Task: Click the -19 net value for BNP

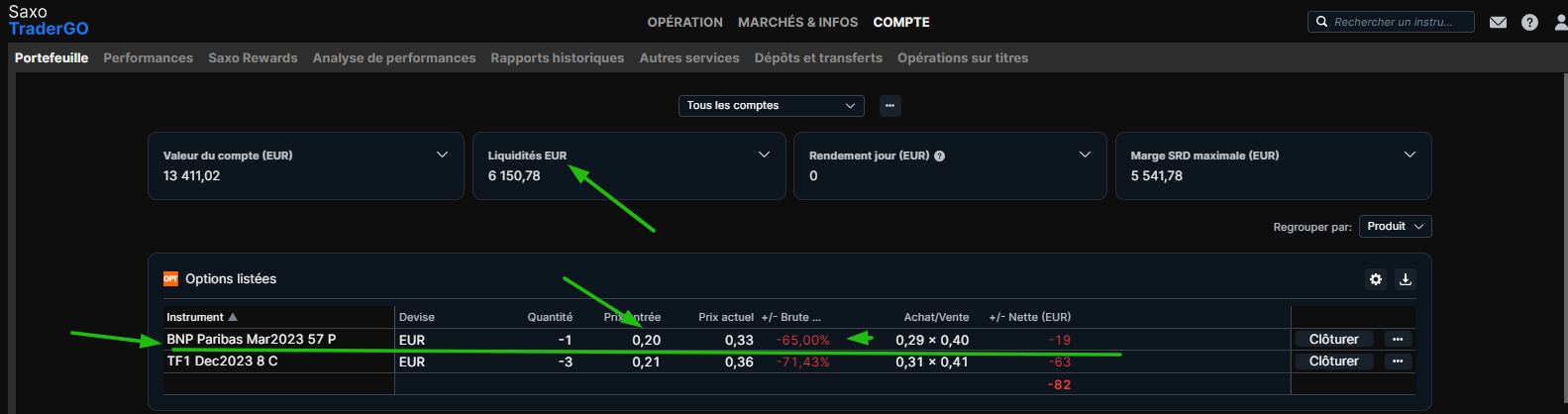Action: 1060,340
